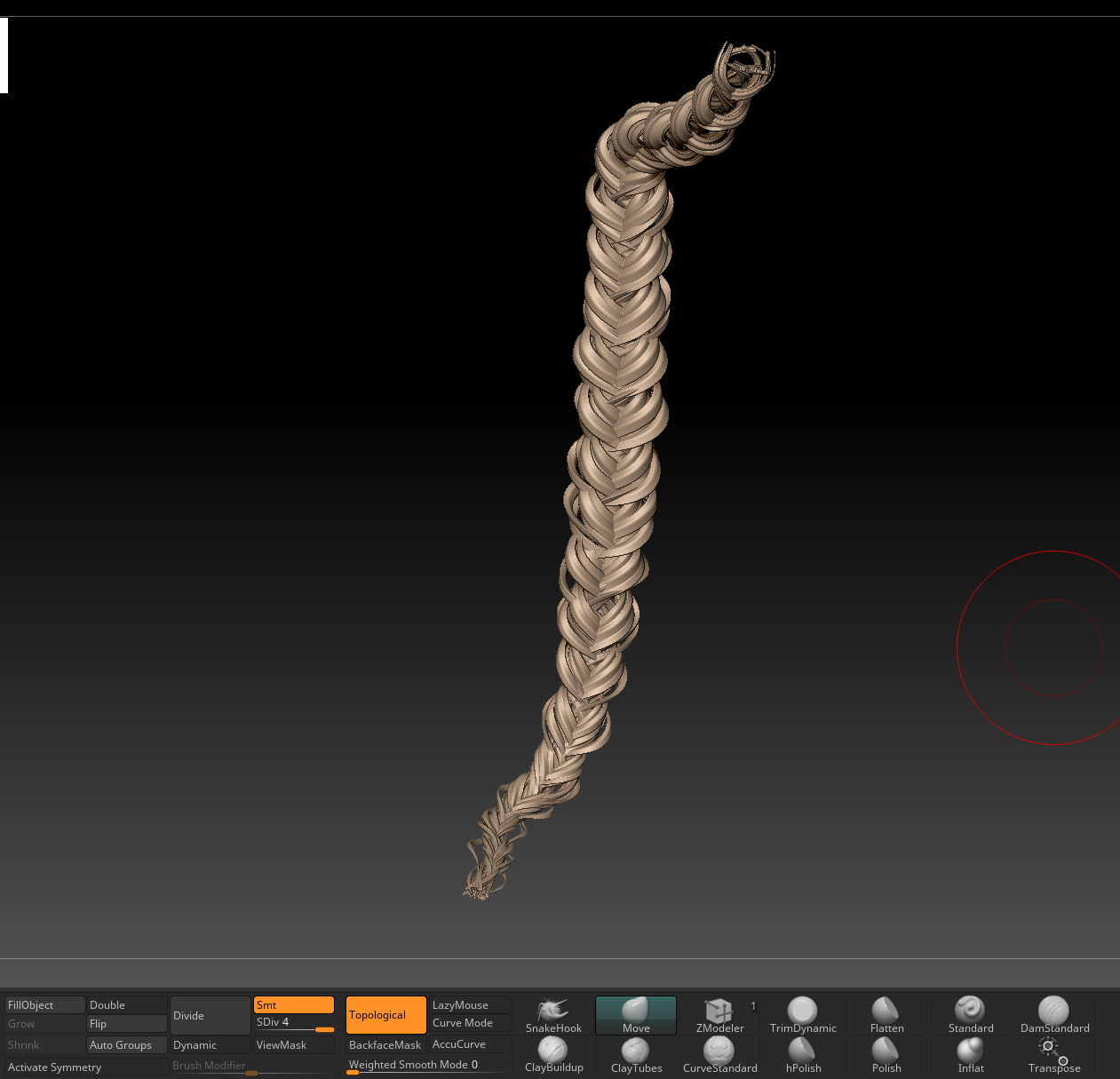Click the Divide button

(210, 1015)
